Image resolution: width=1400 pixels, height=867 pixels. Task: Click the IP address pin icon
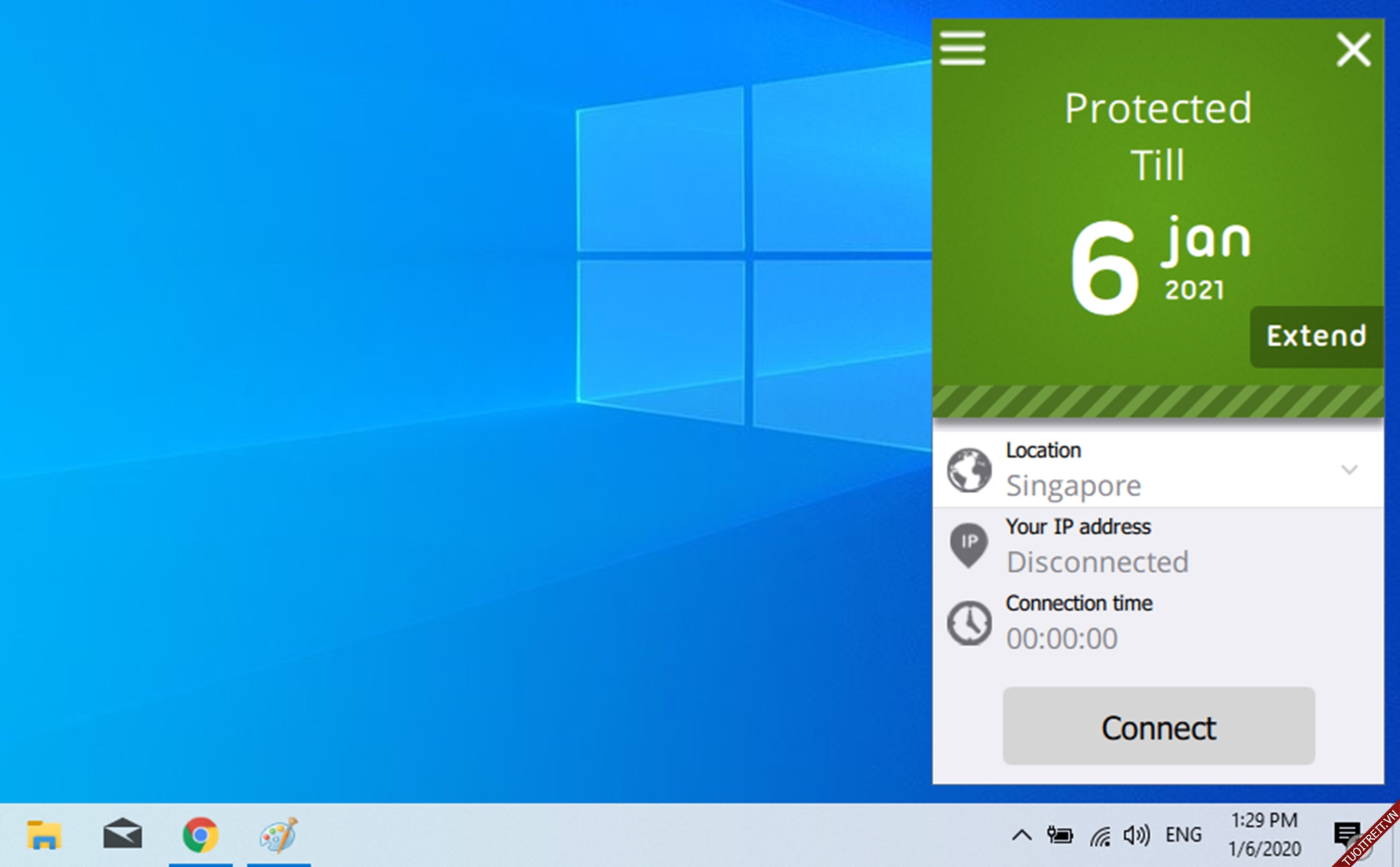click(x=969, y=545)
